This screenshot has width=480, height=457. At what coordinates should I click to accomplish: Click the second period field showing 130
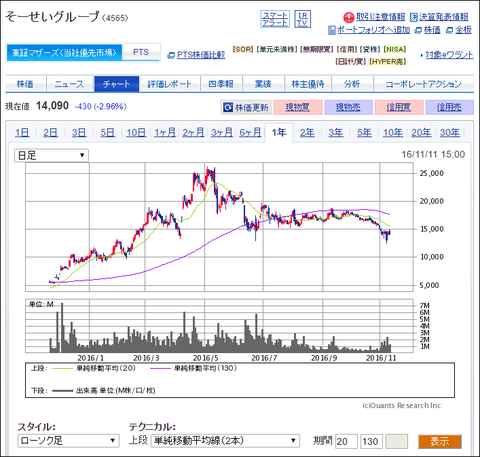(372, 441)
